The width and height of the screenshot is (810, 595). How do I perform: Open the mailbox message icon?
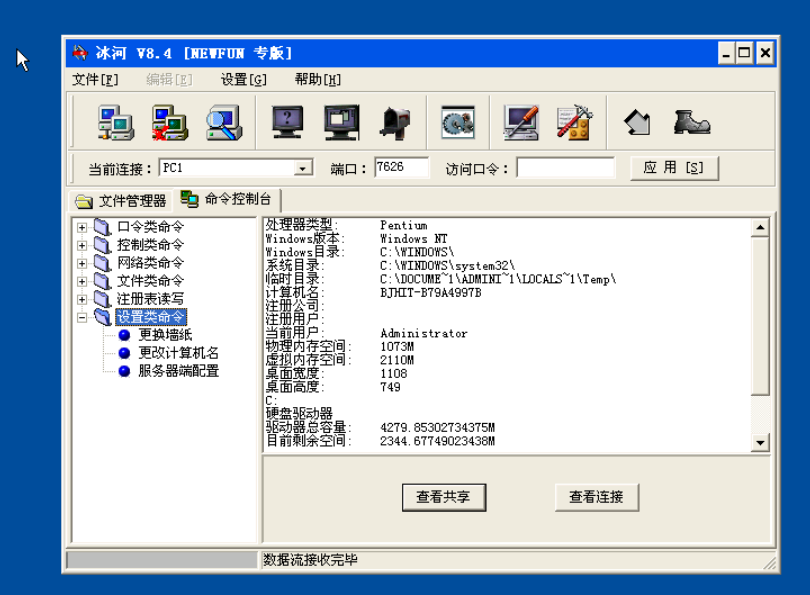pos(395,123)
